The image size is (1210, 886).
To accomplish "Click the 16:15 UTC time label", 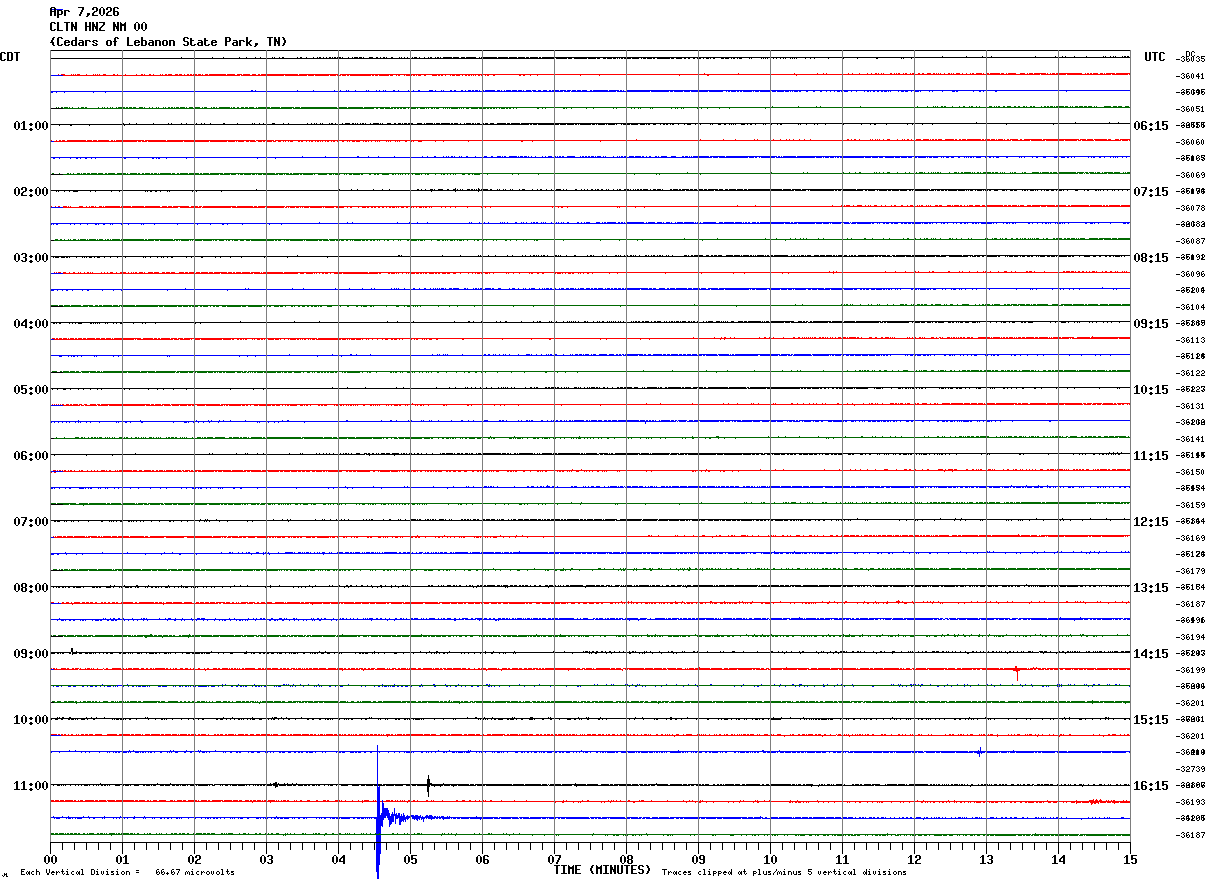I will [x=1151, y=786].
